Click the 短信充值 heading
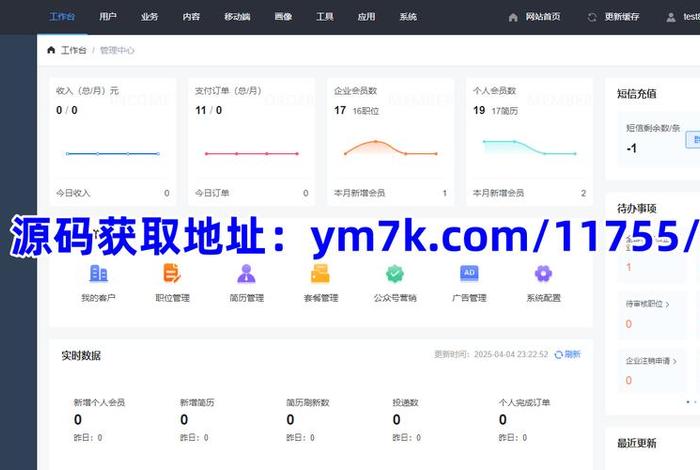 click(637, 94)
